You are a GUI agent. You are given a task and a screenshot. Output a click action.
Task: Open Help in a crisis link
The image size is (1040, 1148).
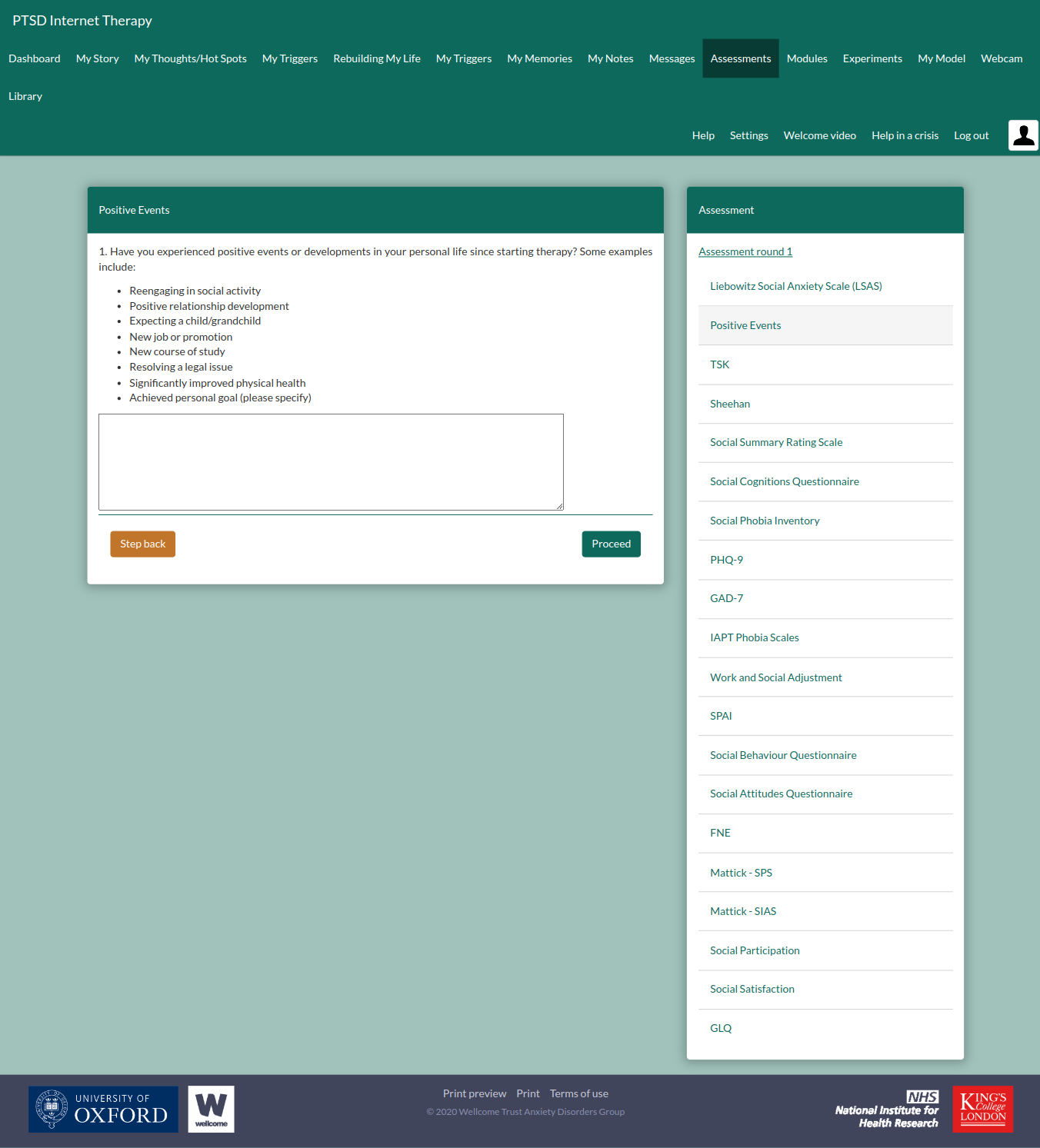tap(905, 135)
